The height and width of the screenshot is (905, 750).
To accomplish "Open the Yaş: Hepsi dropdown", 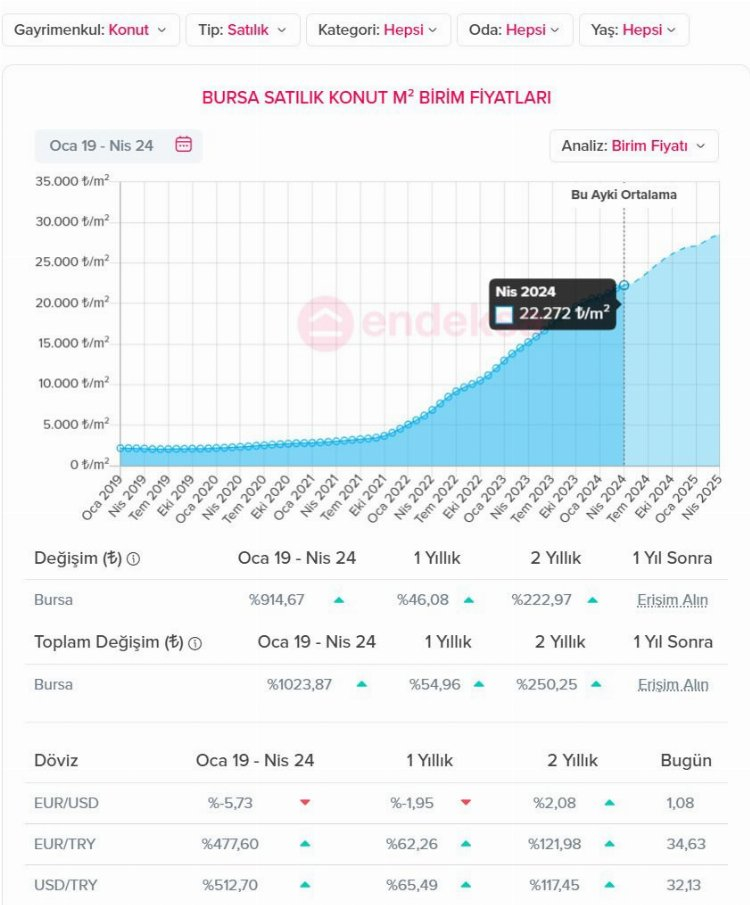I will click(634, 30).
